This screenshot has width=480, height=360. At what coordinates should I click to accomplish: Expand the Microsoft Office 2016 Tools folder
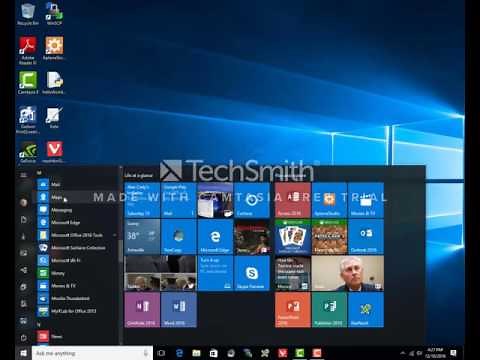pos(77,235)
